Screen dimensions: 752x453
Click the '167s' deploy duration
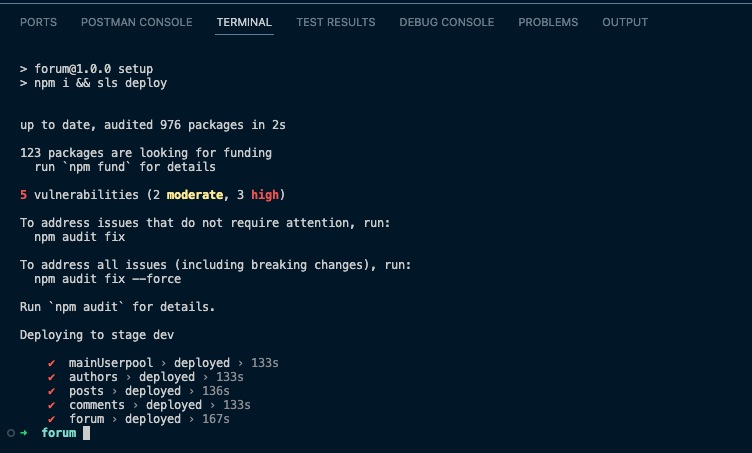(216, 419)
